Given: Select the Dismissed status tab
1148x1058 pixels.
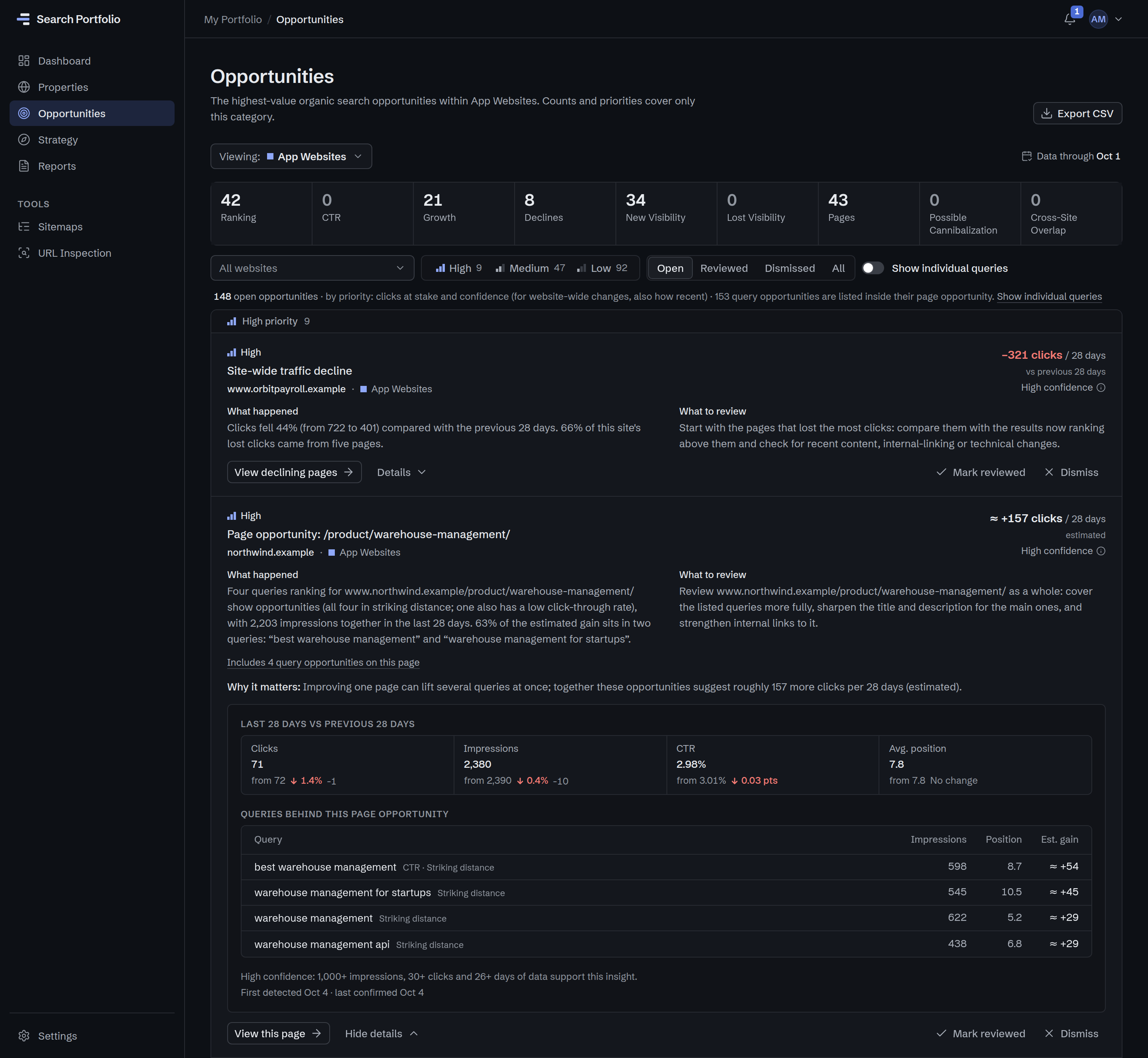Looking at the screenshot, I should [790, 268].
